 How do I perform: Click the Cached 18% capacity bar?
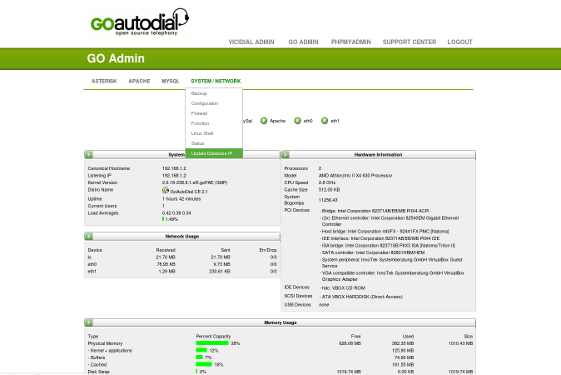[x=204, y=365]
